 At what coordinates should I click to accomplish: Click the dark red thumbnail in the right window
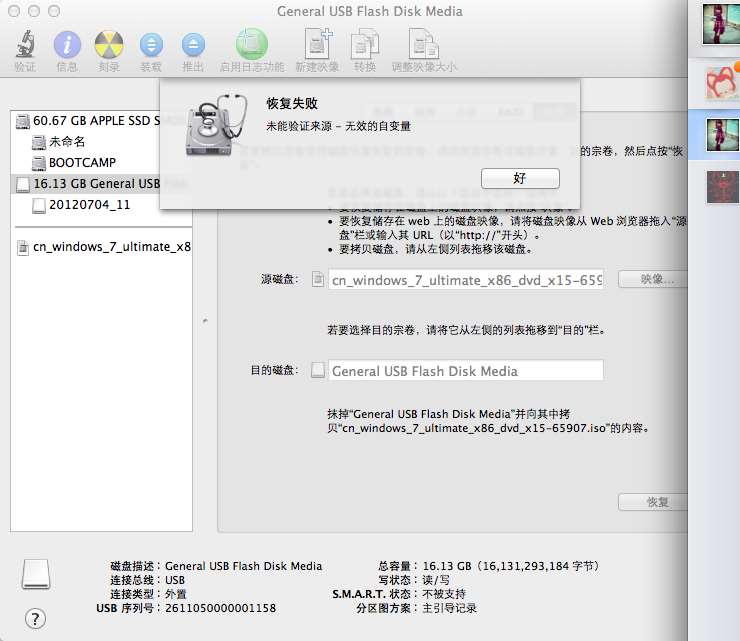[723, 186]
